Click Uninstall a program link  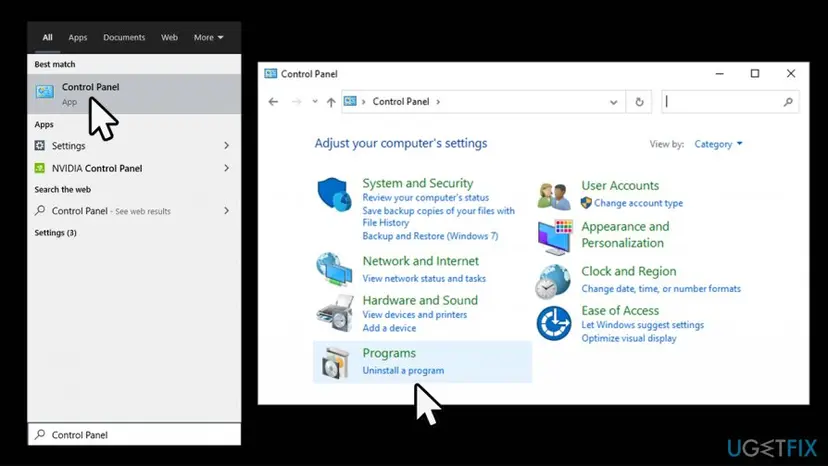[x=403, y=370]
